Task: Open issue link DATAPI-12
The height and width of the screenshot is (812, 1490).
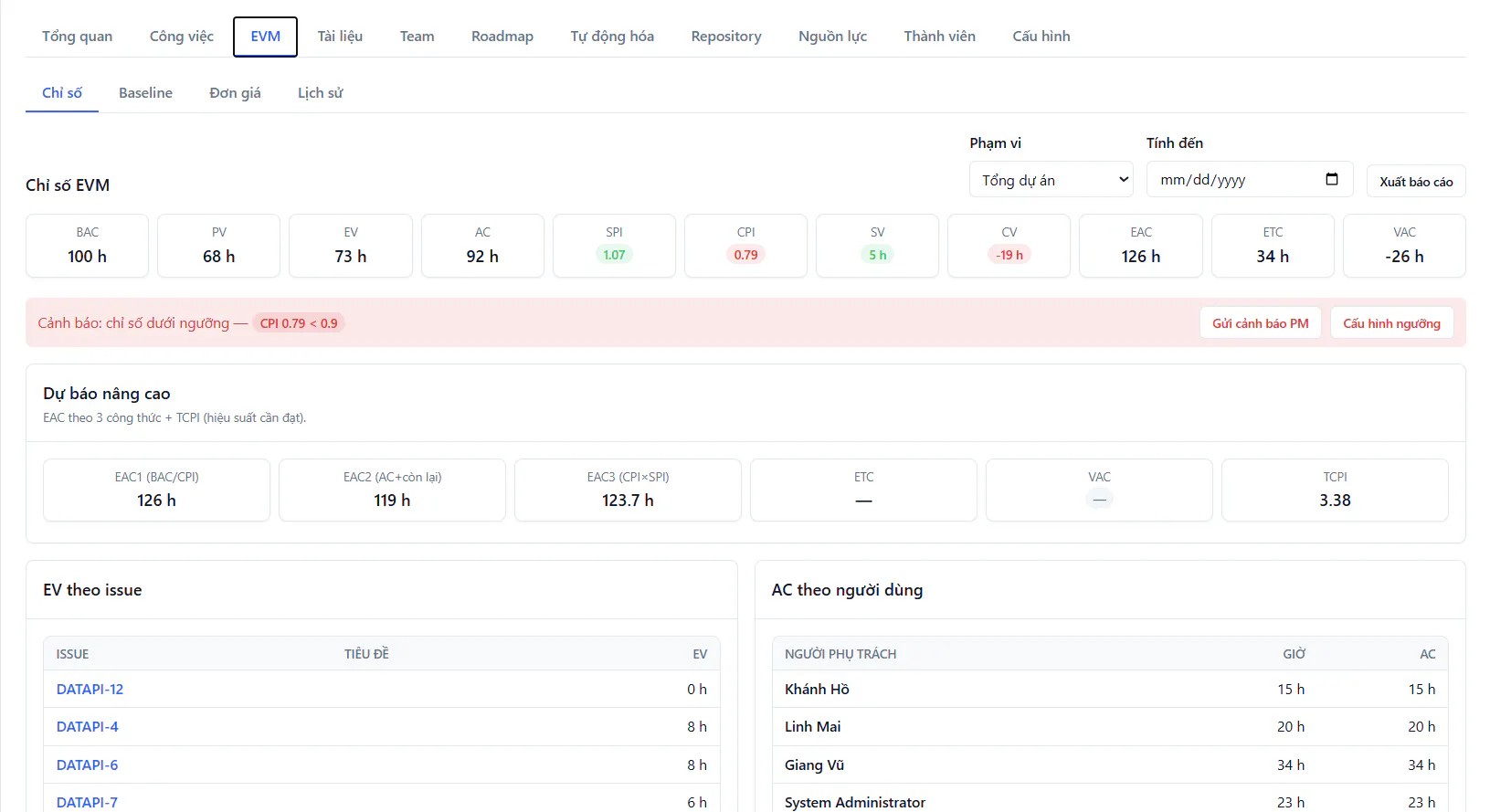Action: (90, 690)
